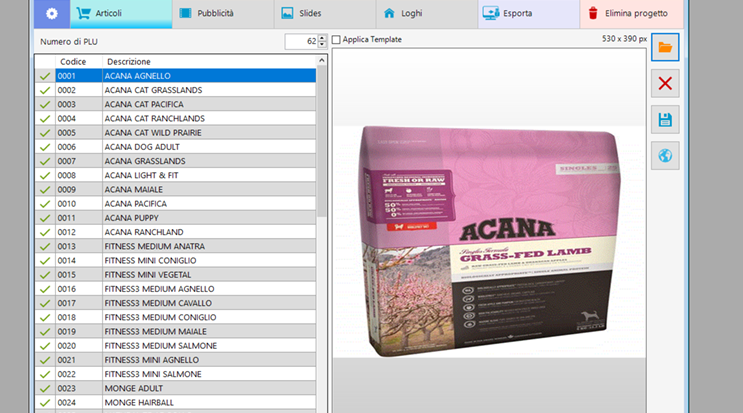The height and width of the screenshot is (413, 743).
Task: Click Elimina progetto button
Action: pos(632,13)
